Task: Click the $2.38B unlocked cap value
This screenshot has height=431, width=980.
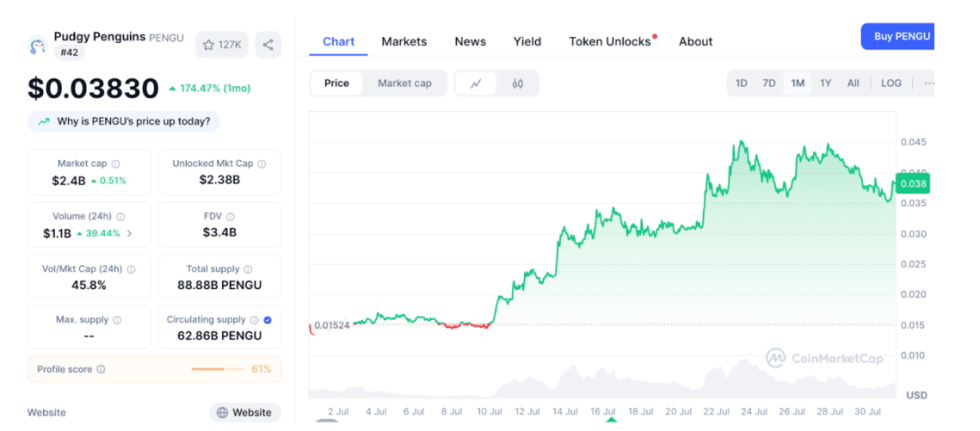Action: [219, 180]
